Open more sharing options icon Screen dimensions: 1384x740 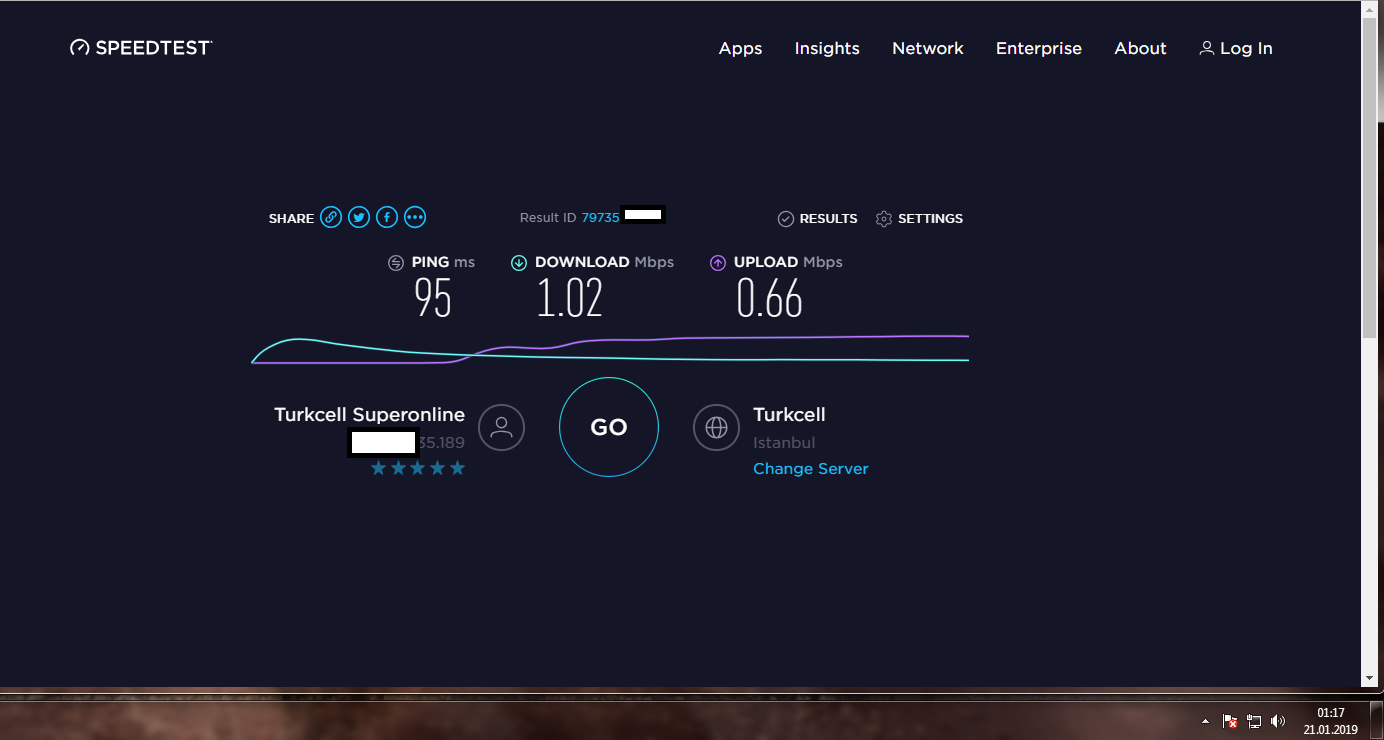pos(415,217)
